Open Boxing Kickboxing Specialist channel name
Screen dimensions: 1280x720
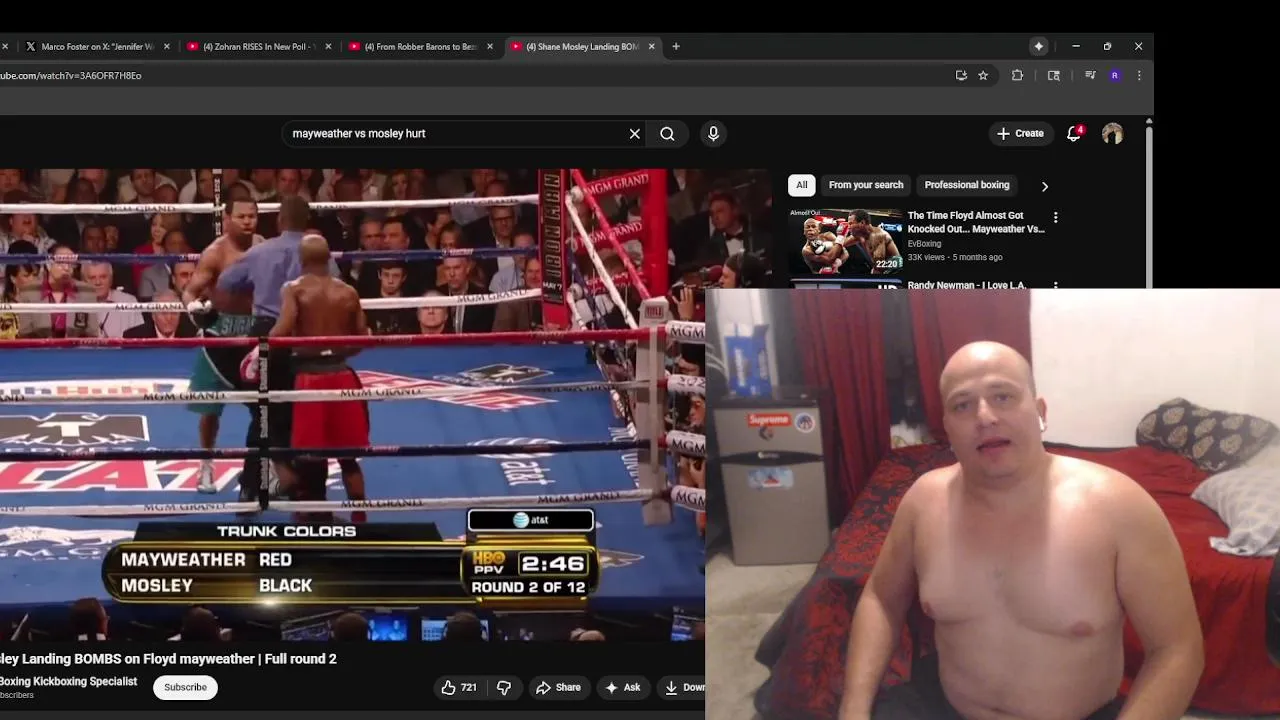coord(68,681)
